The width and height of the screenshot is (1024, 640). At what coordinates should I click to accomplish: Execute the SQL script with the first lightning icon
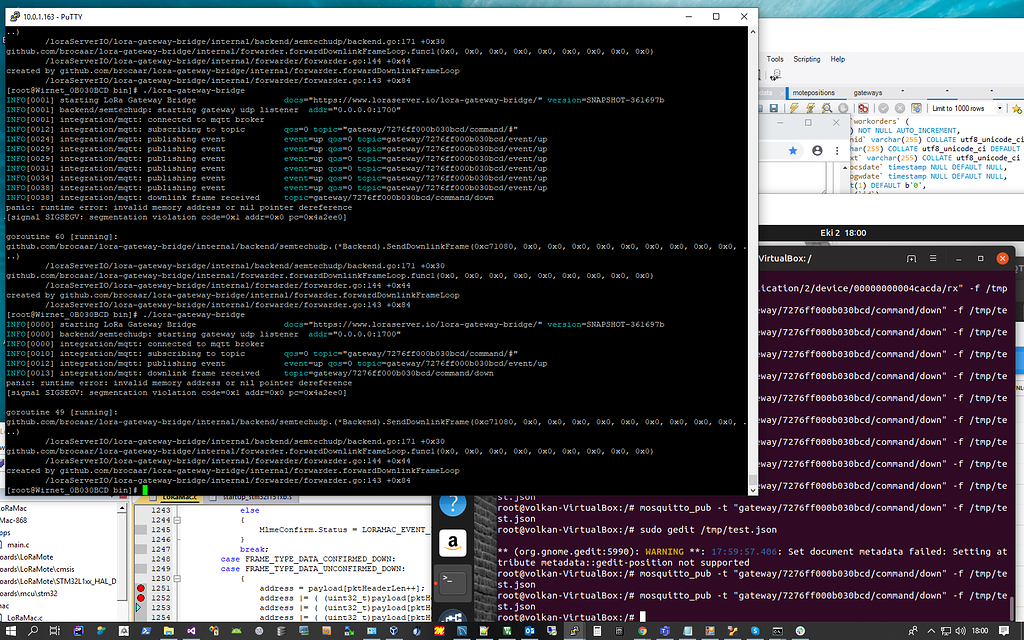793,108
